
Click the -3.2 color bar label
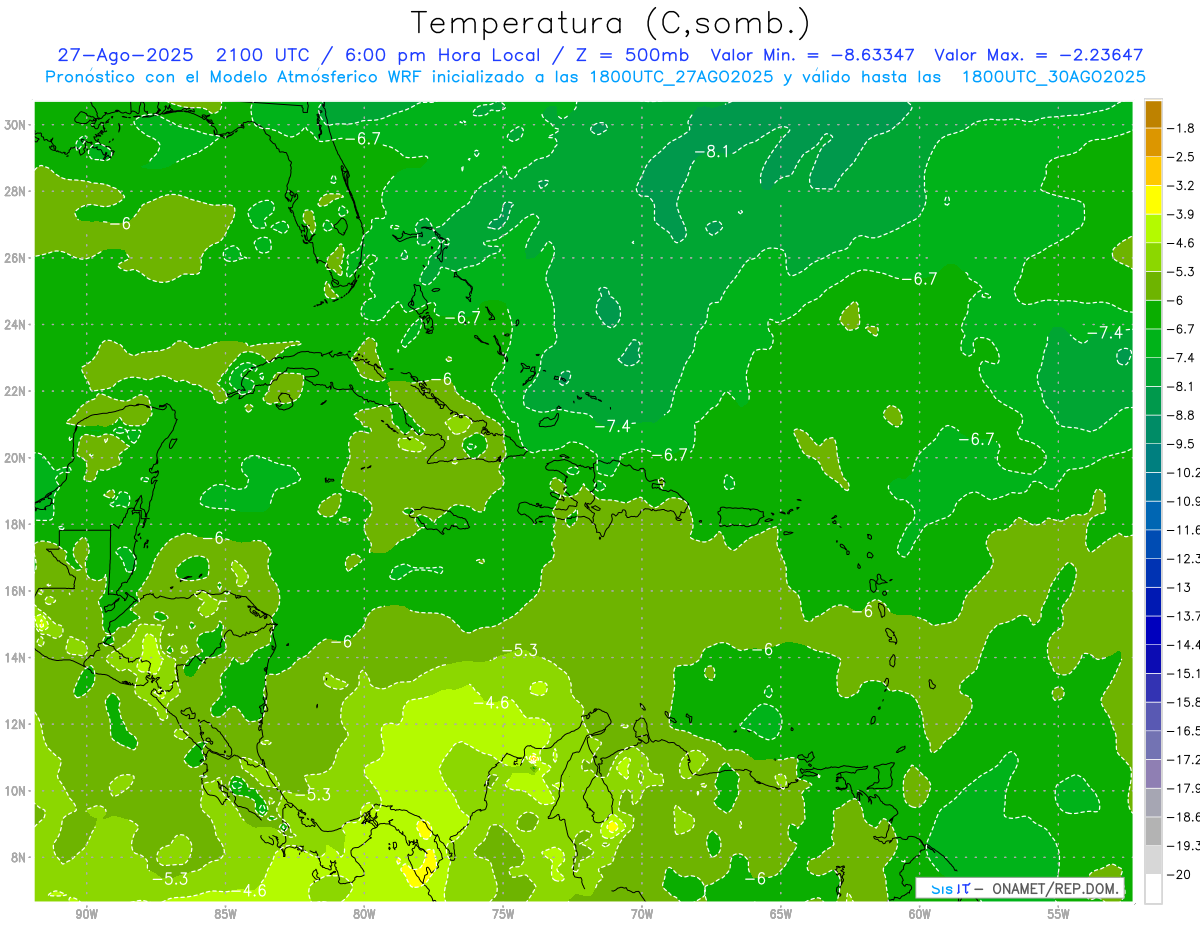coord(1183,186)
